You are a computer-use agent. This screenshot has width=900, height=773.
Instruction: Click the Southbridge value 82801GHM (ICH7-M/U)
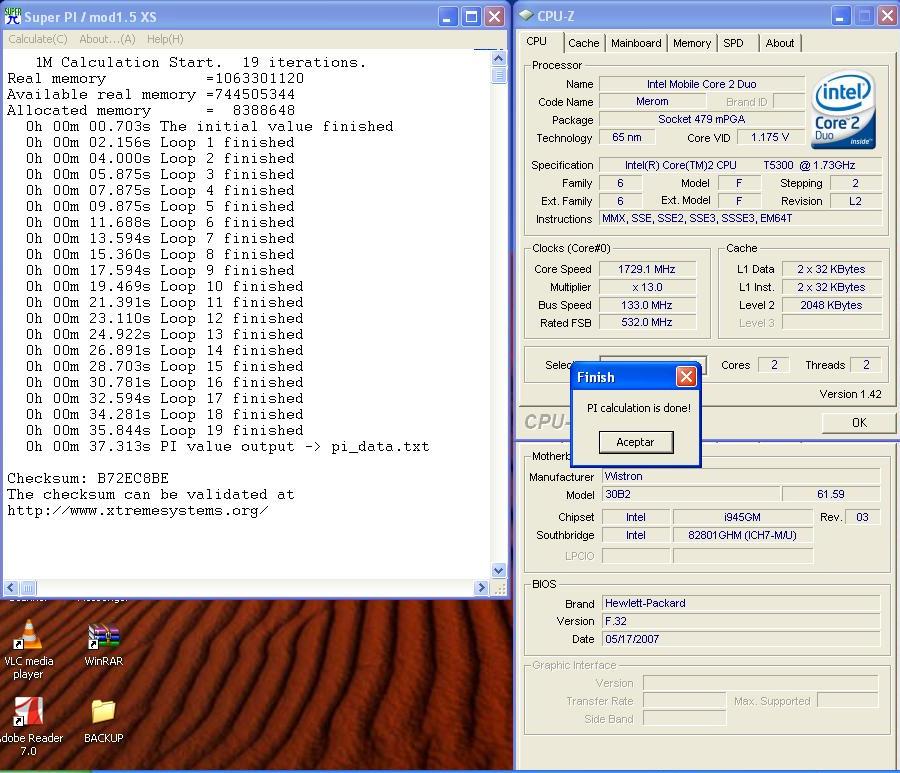point(742,535)
